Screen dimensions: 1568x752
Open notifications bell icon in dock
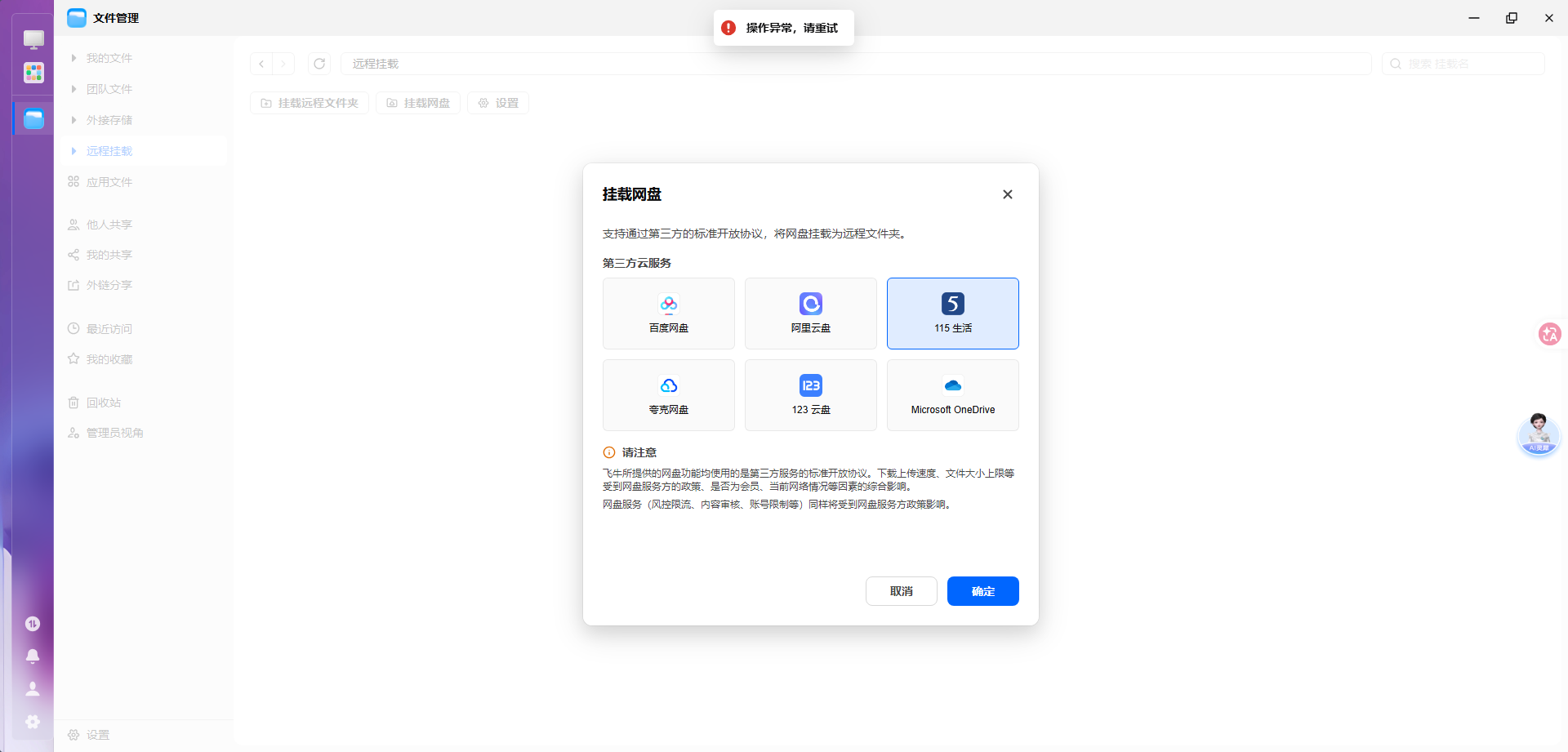(x=33, y=656)
